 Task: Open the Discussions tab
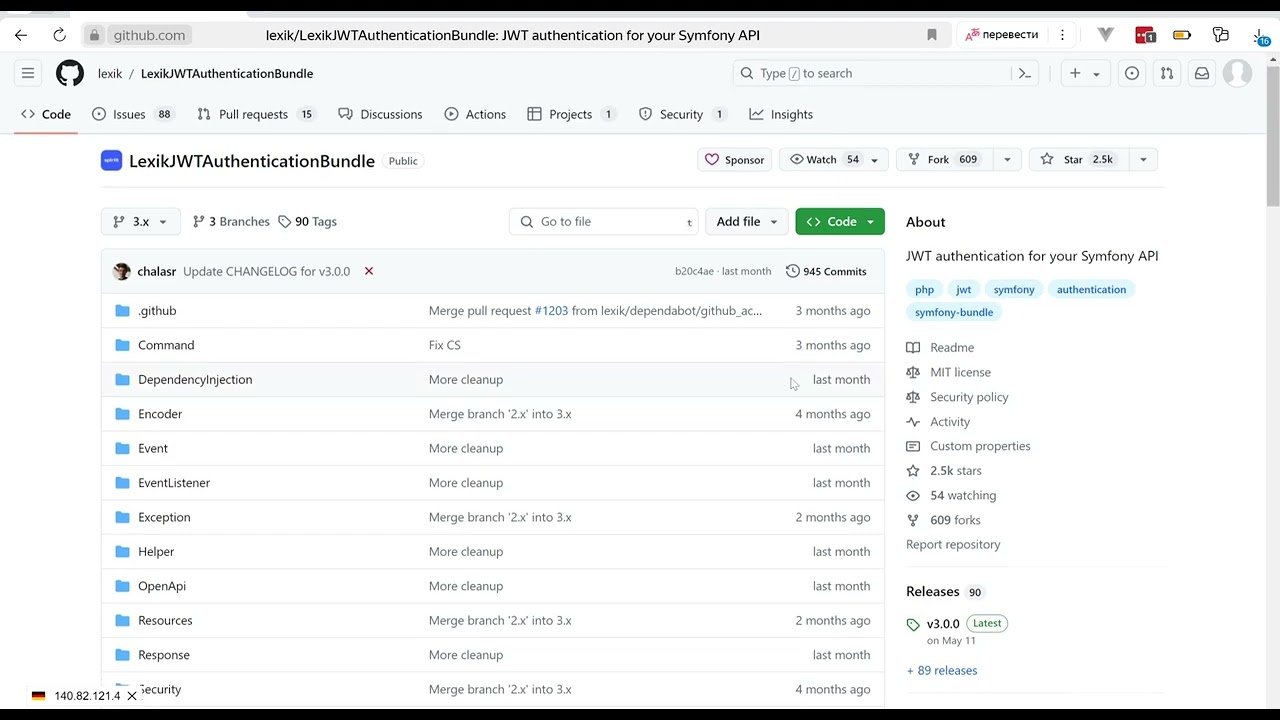381,114
